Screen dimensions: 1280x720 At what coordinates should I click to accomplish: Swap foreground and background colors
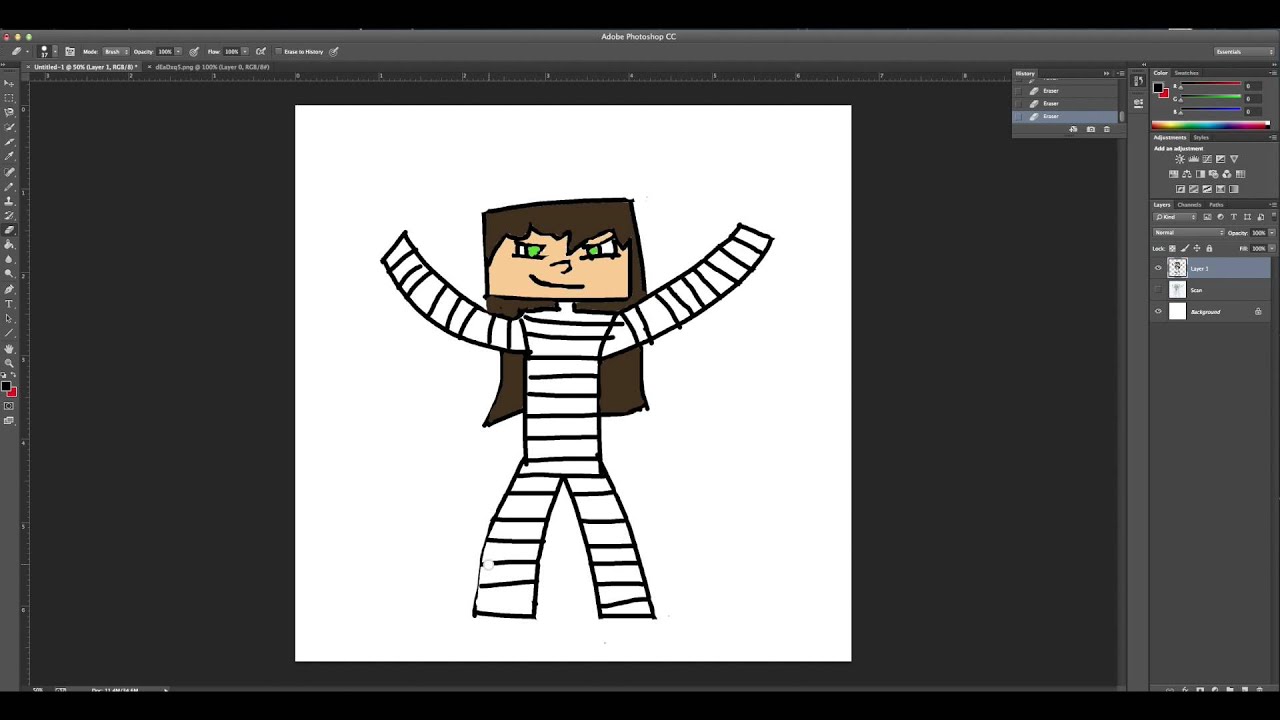tap(13, 375)
